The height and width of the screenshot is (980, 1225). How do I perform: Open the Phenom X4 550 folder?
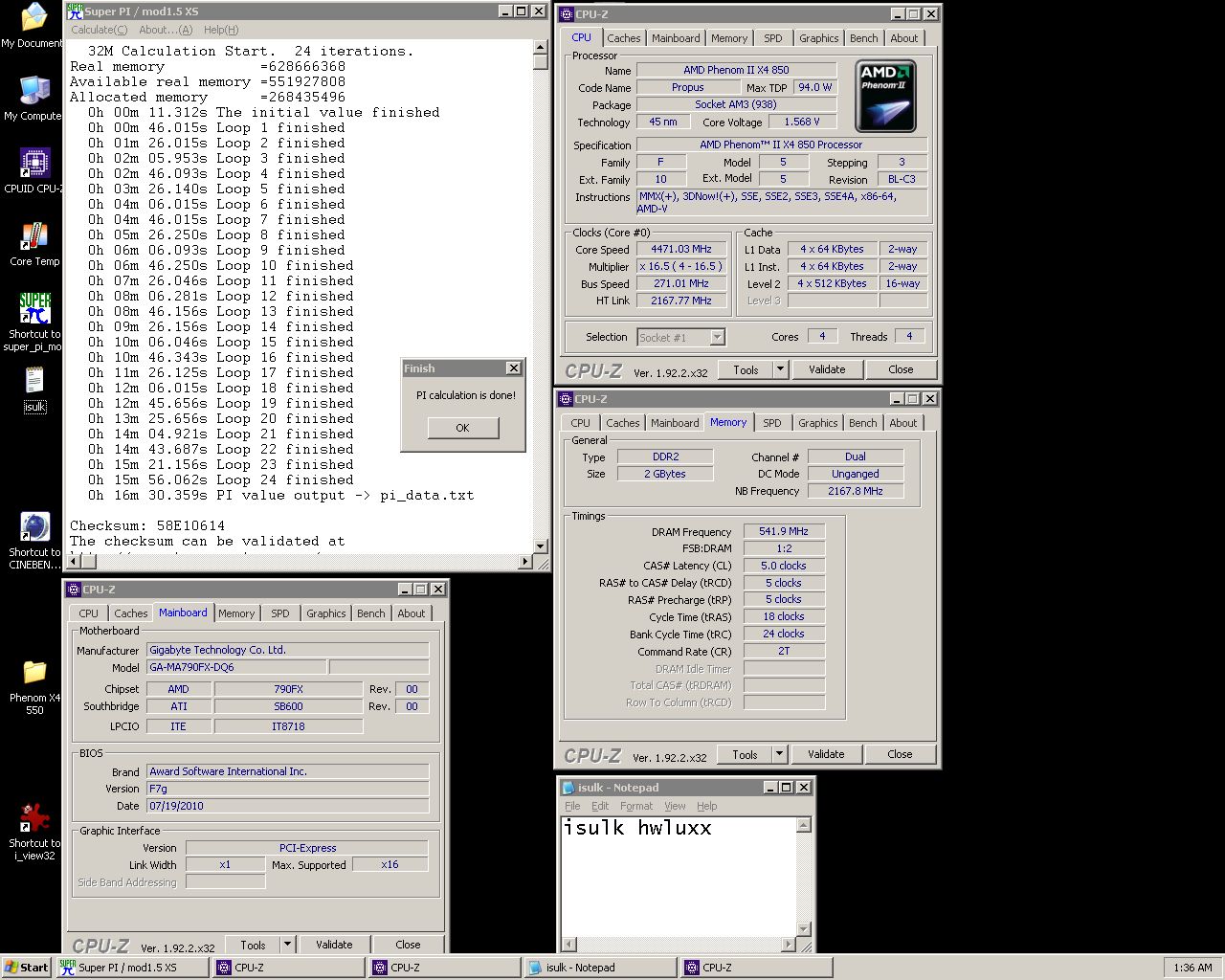[x=34, y=687]
